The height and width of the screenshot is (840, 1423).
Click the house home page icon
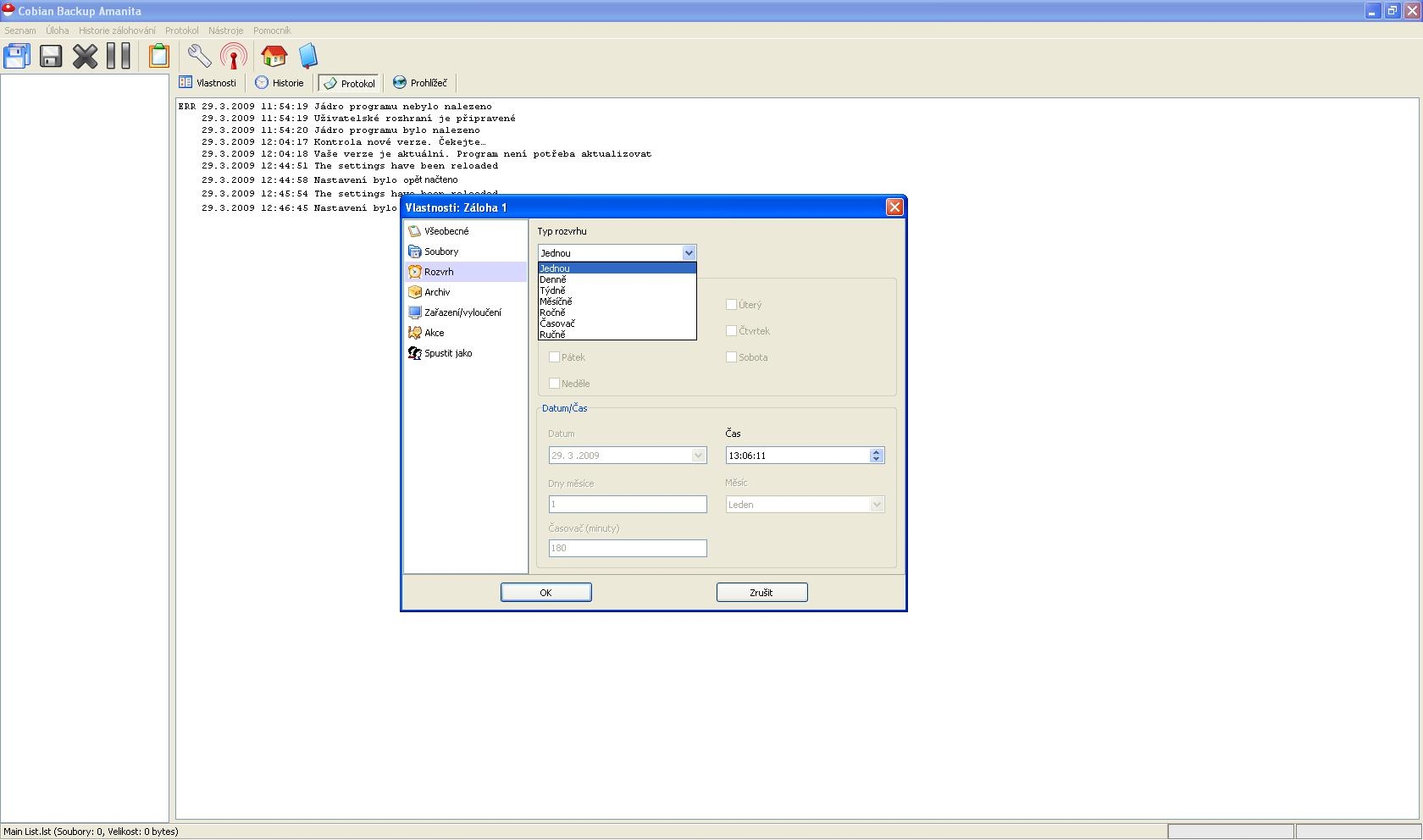click(x=274, y=56)
